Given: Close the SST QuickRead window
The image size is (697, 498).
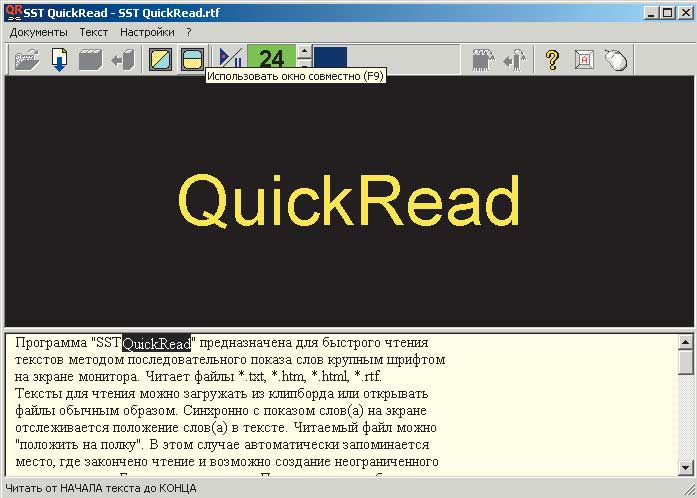Looking at the screenshot, I should (685, 12).
